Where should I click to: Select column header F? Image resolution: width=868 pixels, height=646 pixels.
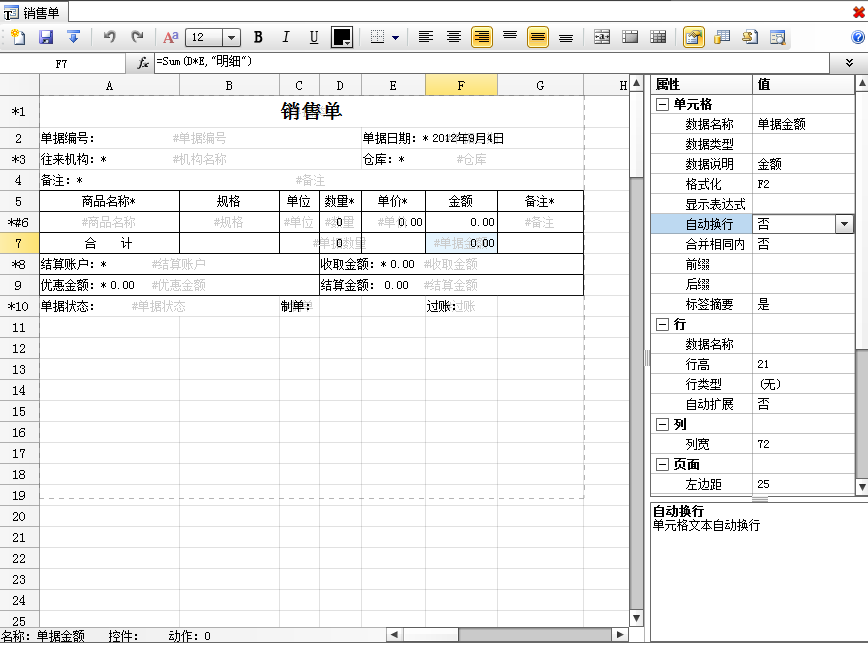tap(461, 85)
